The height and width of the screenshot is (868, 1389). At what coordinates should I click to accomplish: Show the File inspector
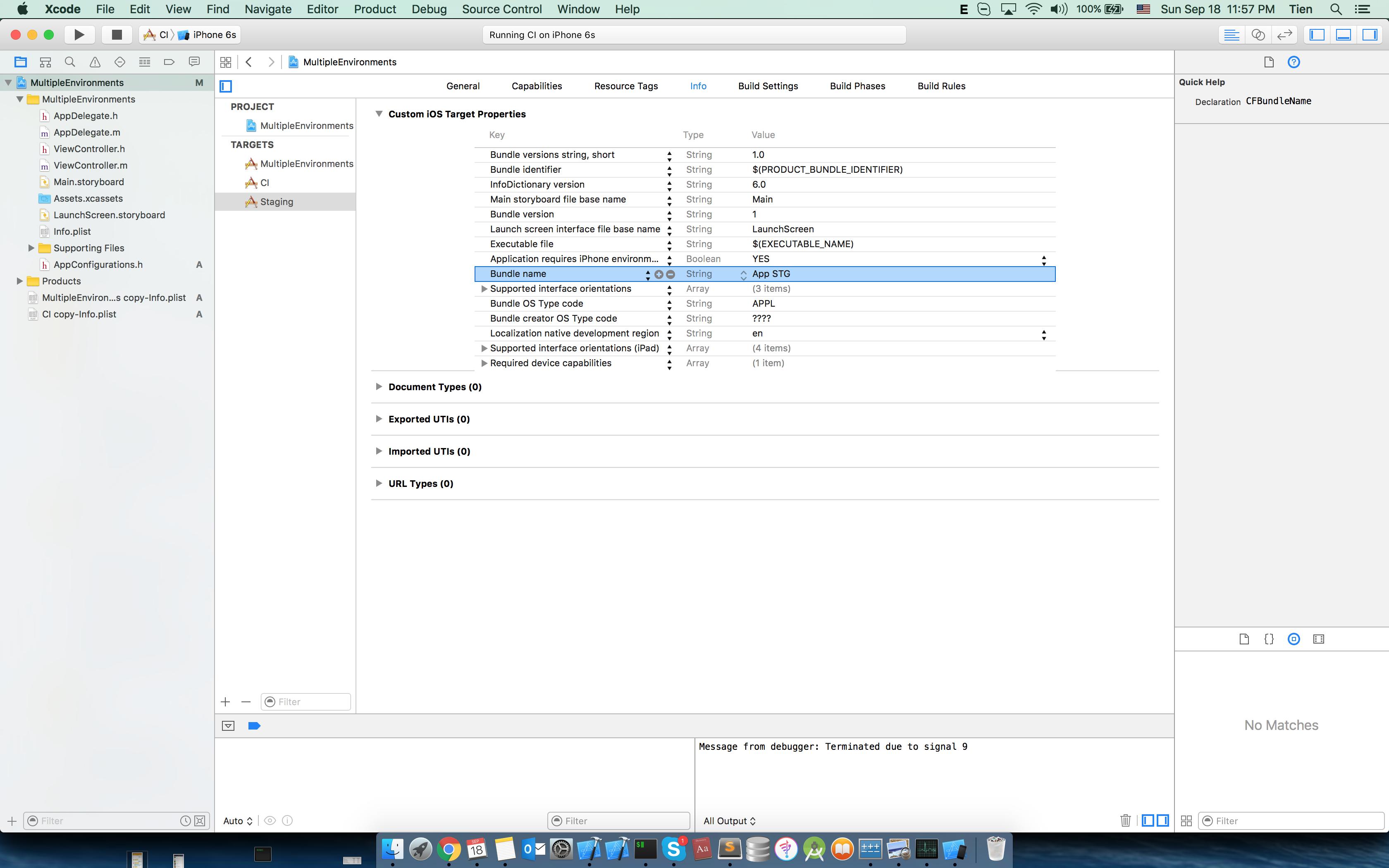click(1268, 62)
